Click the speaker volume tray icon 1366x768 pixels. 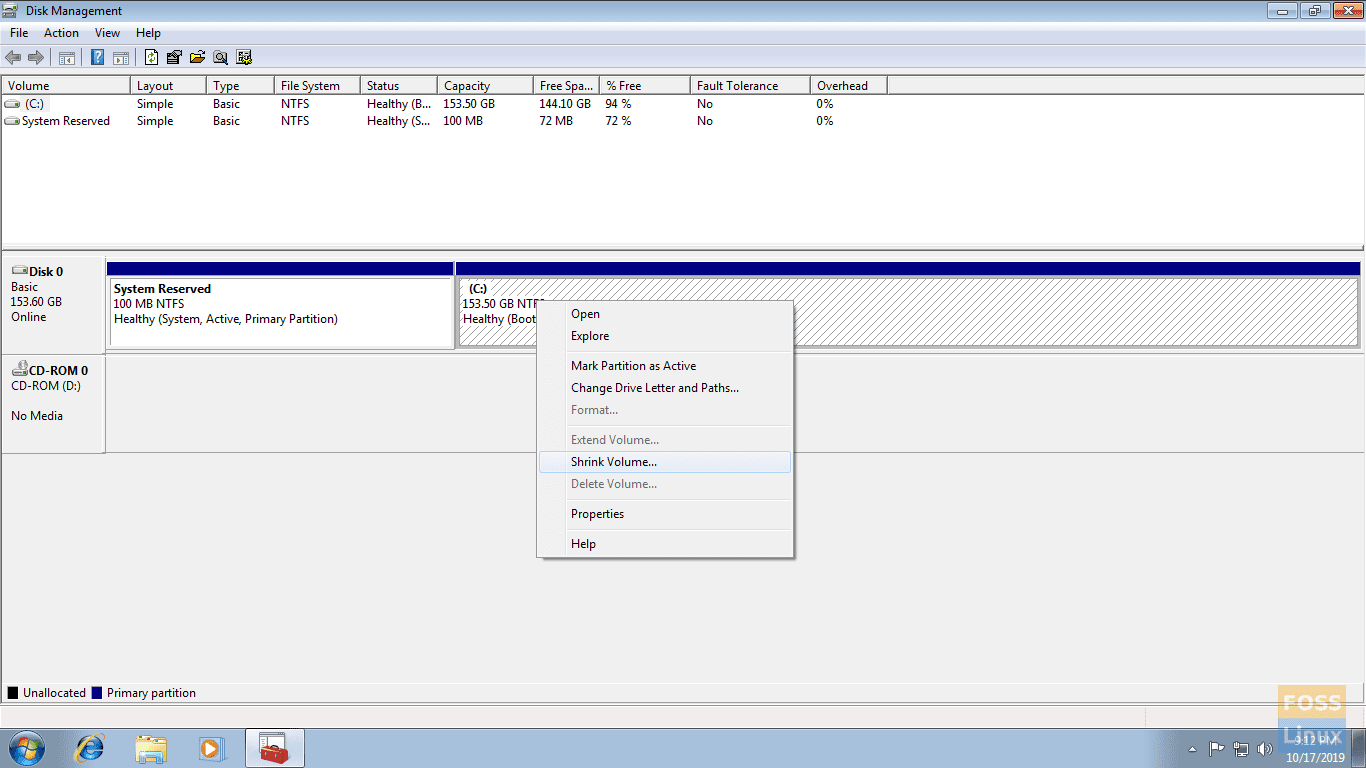(1265, 748)
